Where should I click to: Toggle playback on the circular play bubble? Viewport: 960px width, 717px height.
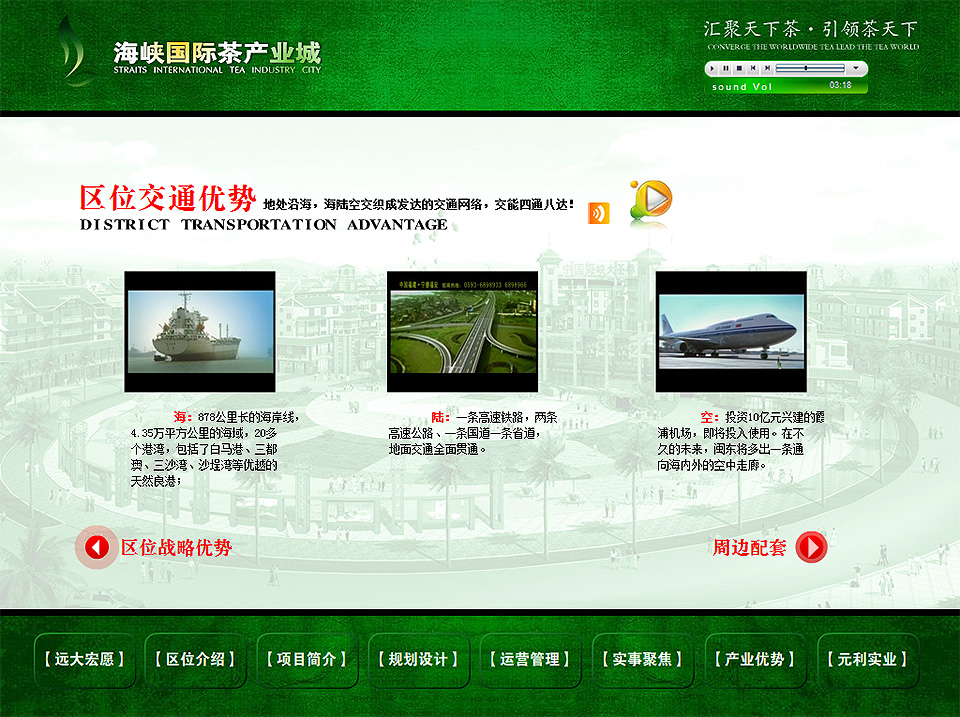pyautogui.click(x=655, y=200)
